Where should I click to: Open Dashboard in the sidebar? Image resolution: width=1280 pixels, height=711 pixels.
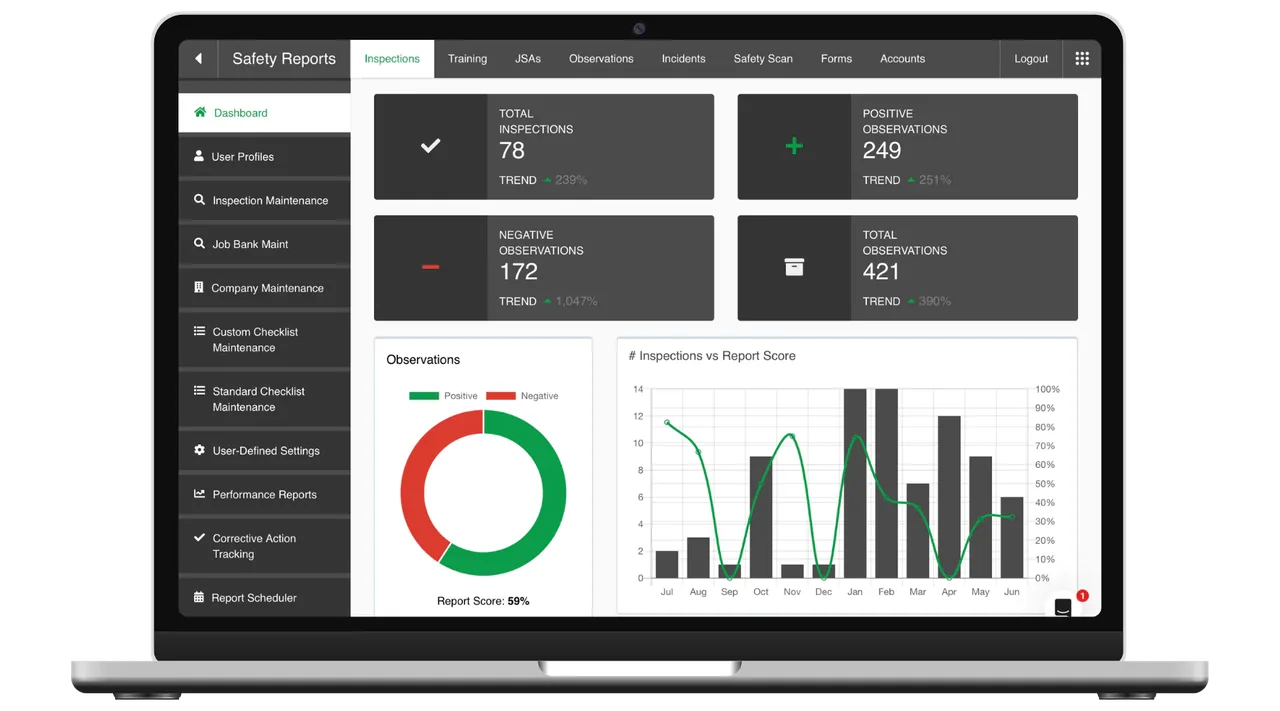[264, 113]
